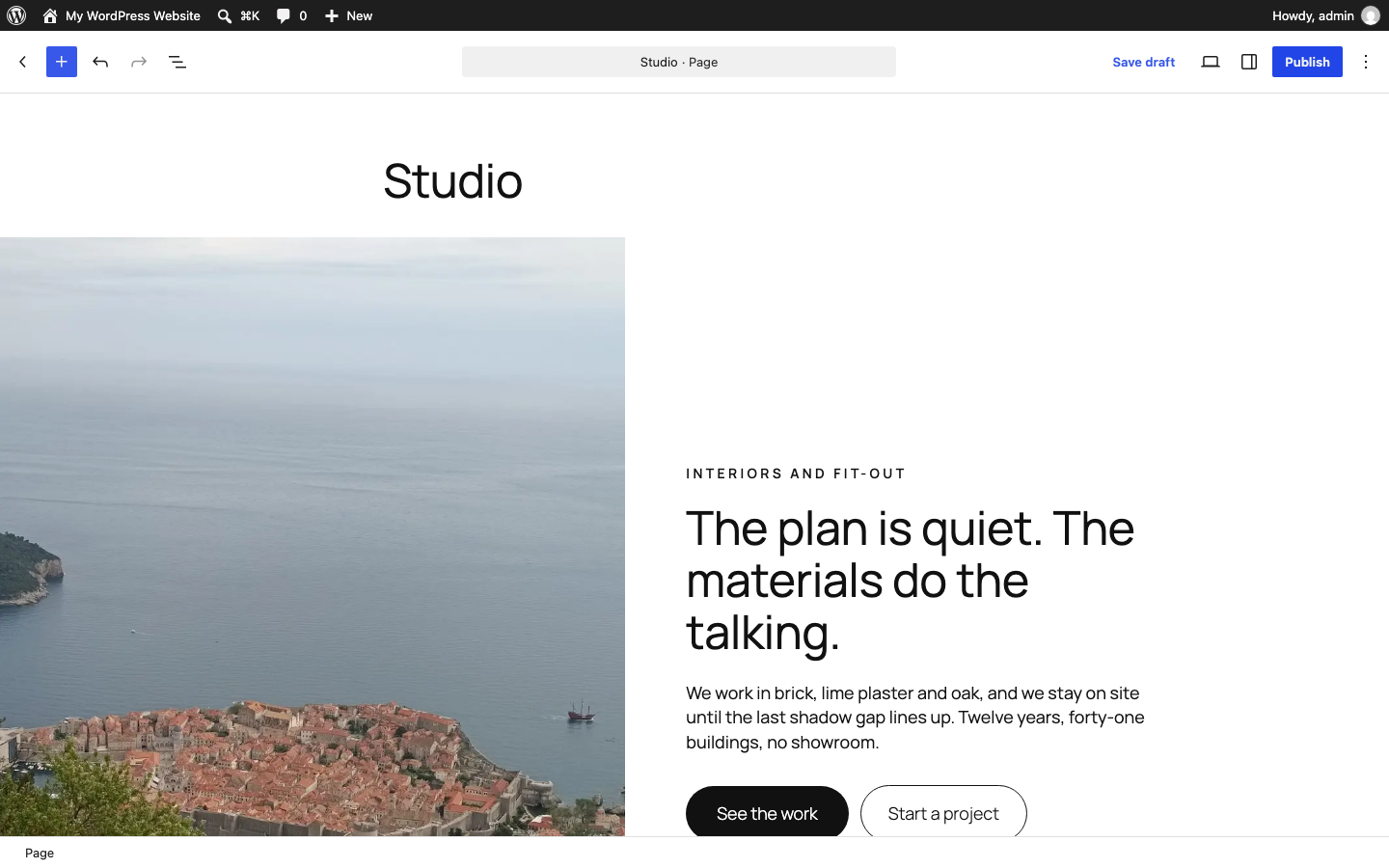1389x868 pixels.
Task: Open the comments bubble in the admin bar
Action: coord(291,15)
